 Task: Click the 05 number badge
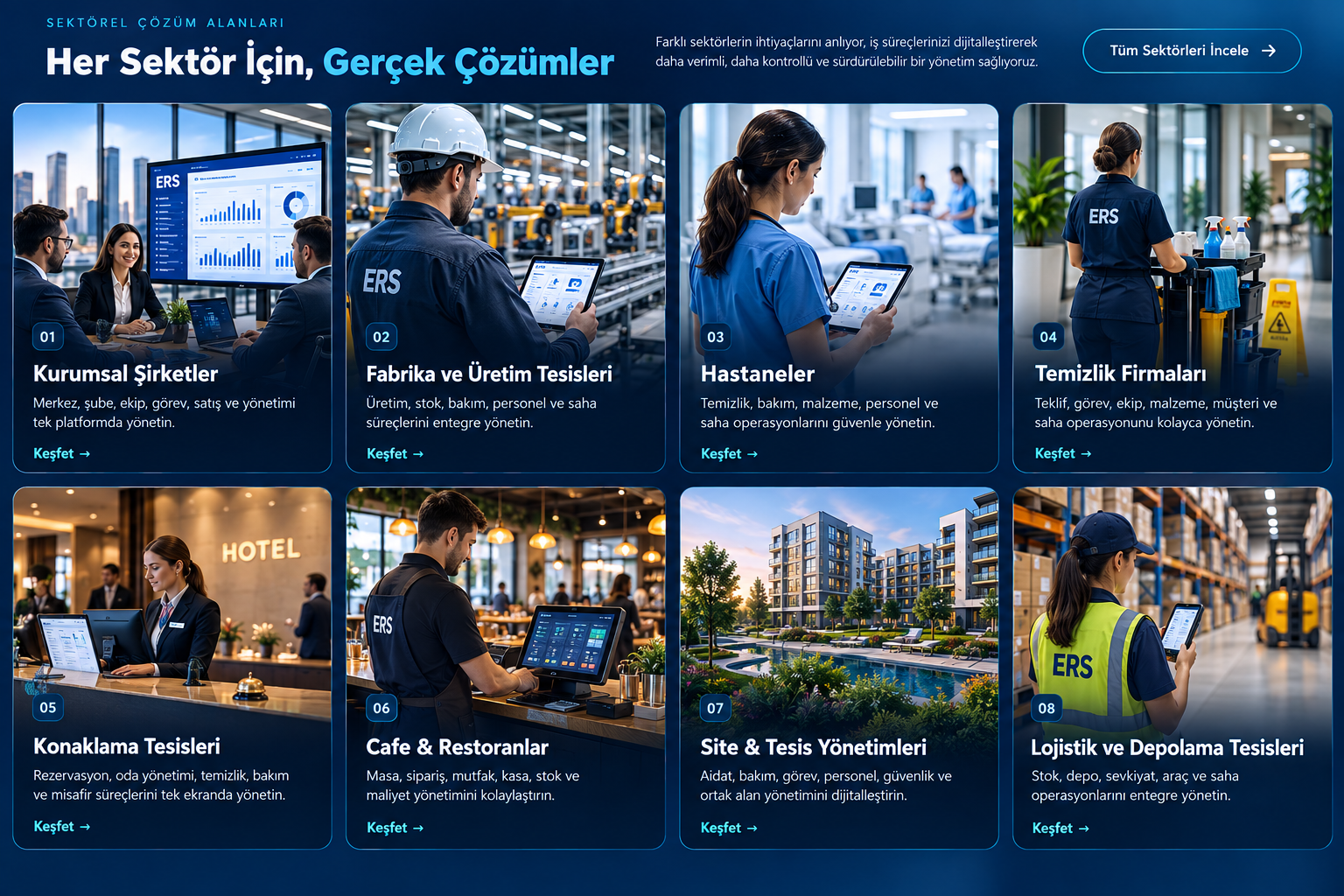pyautogui.click(x=48, y=708)
